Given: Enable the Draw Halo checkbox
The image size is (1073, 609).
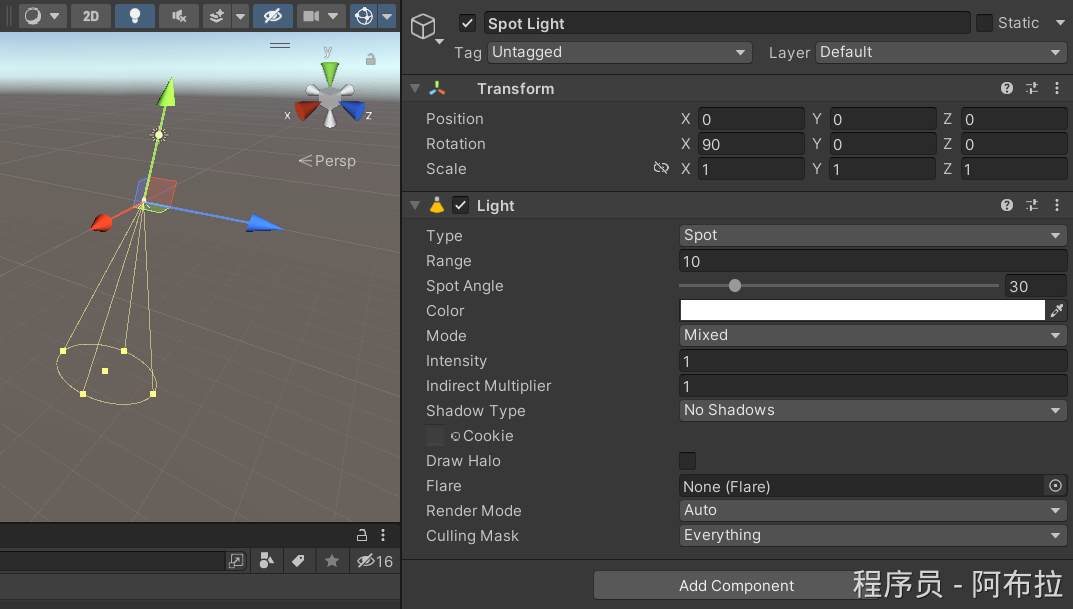Looking at the screenshot, I should (x=687, y=461).
